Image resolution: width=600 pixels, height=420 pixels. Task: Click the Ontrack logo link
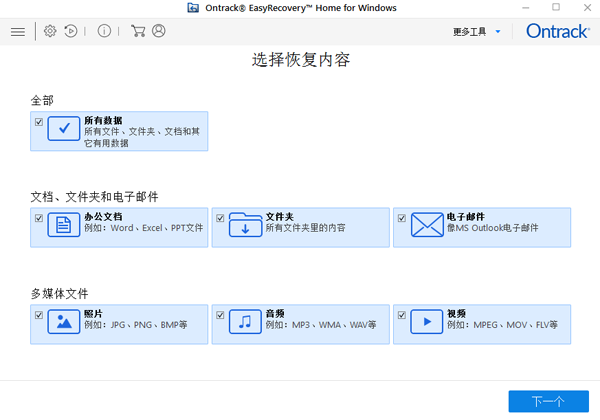tap(557, 32)
